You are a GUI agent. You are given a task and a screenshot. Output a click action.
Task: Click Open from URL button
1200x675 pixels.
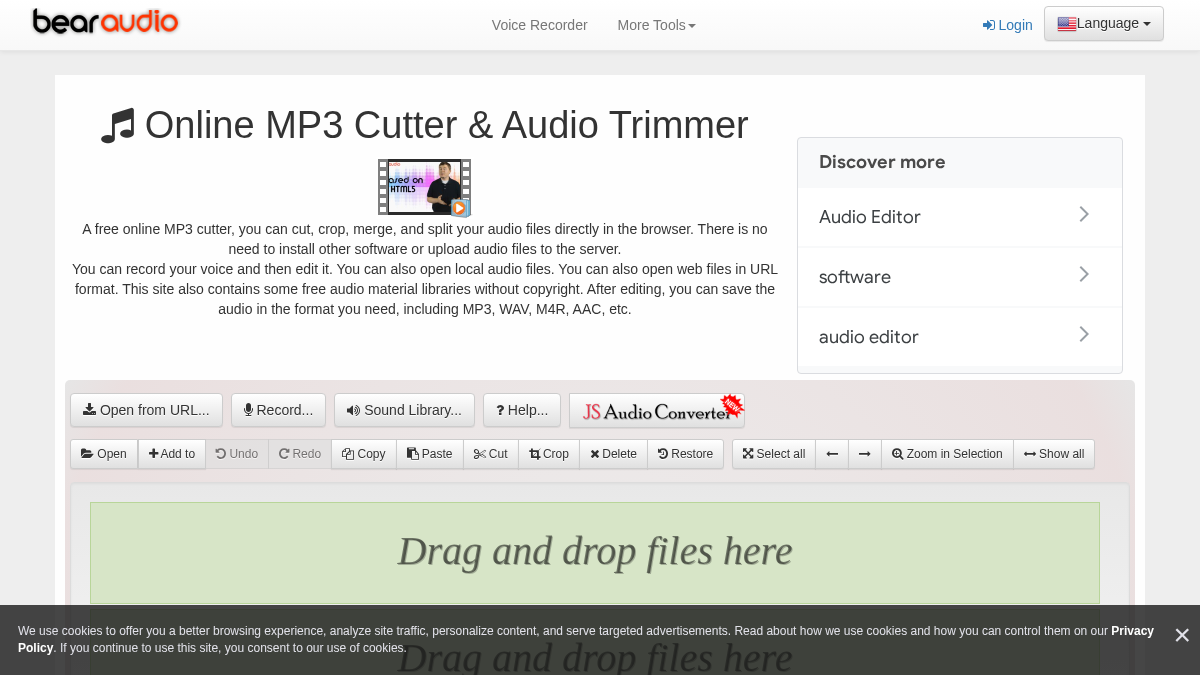(146, 410)
